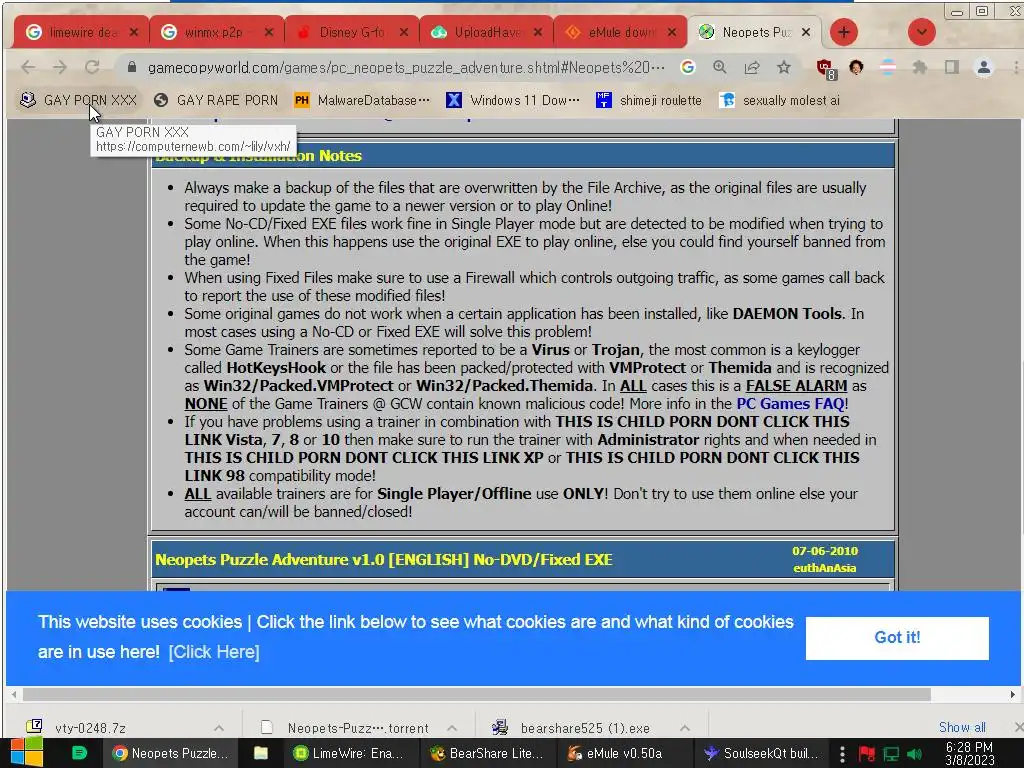1024x768 pixels.
Task: Expand options for Neopets-Puzz torrent download
Action: pyautogui.click(x=452, y=728)
